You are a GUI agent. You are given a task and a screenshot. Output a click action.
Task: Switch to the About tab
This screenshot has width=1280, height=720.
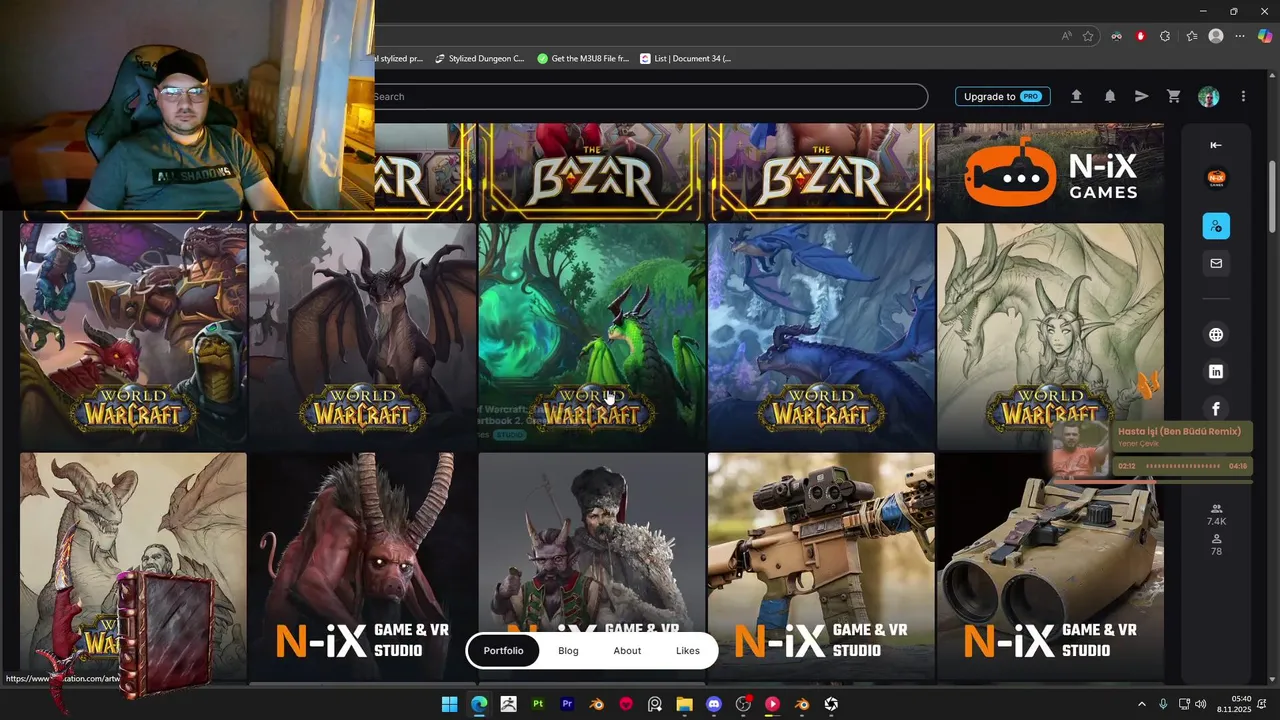click(627, 650)
